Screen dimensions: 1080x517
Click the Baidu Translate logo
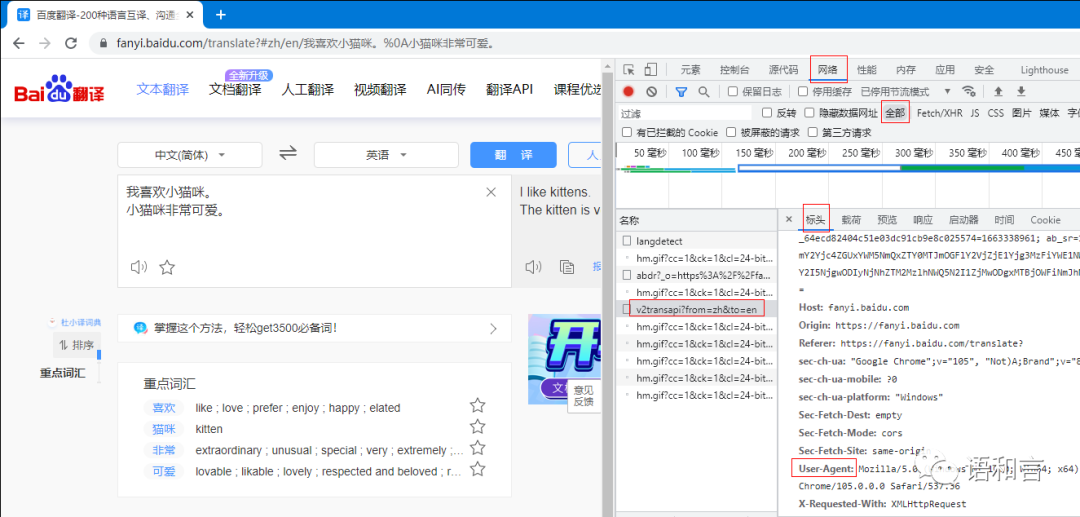click(x=59, y=89)
